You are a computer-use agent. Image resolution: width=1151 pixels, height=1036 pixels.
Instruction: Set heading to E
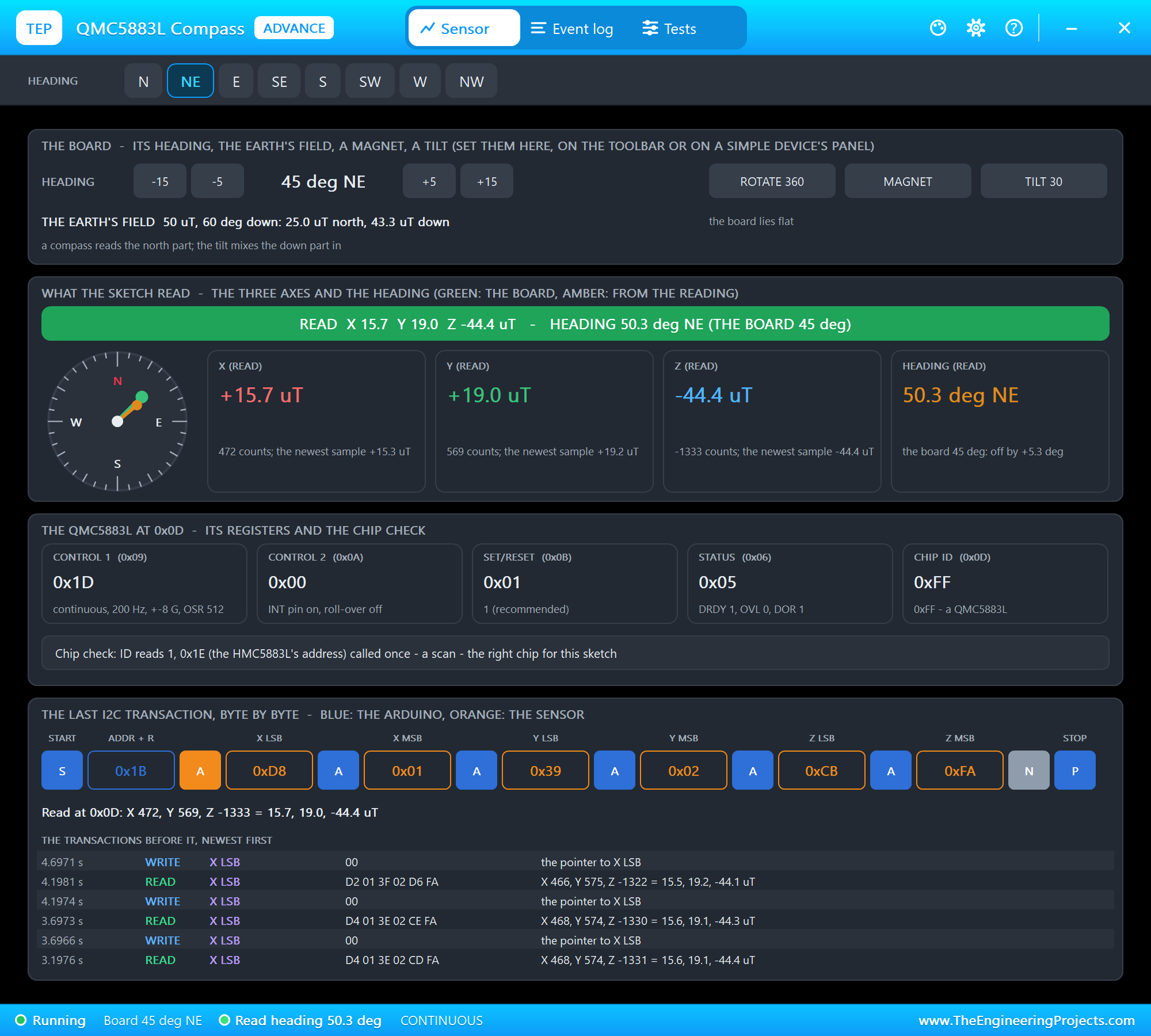coord(236,81)
